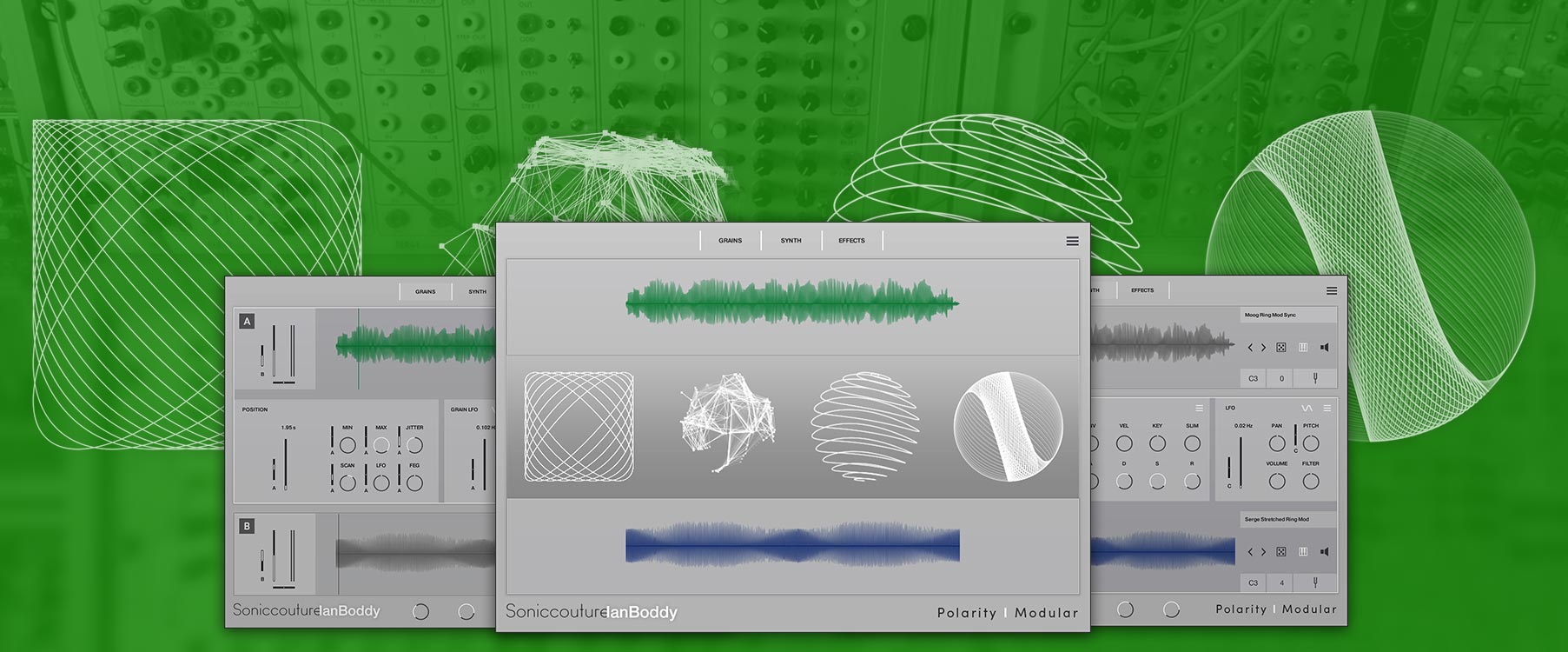The height and width of the screenshot is (652, 1568).
Task: Open the EFFECTS tab in center panel
Action: [851, 241]
